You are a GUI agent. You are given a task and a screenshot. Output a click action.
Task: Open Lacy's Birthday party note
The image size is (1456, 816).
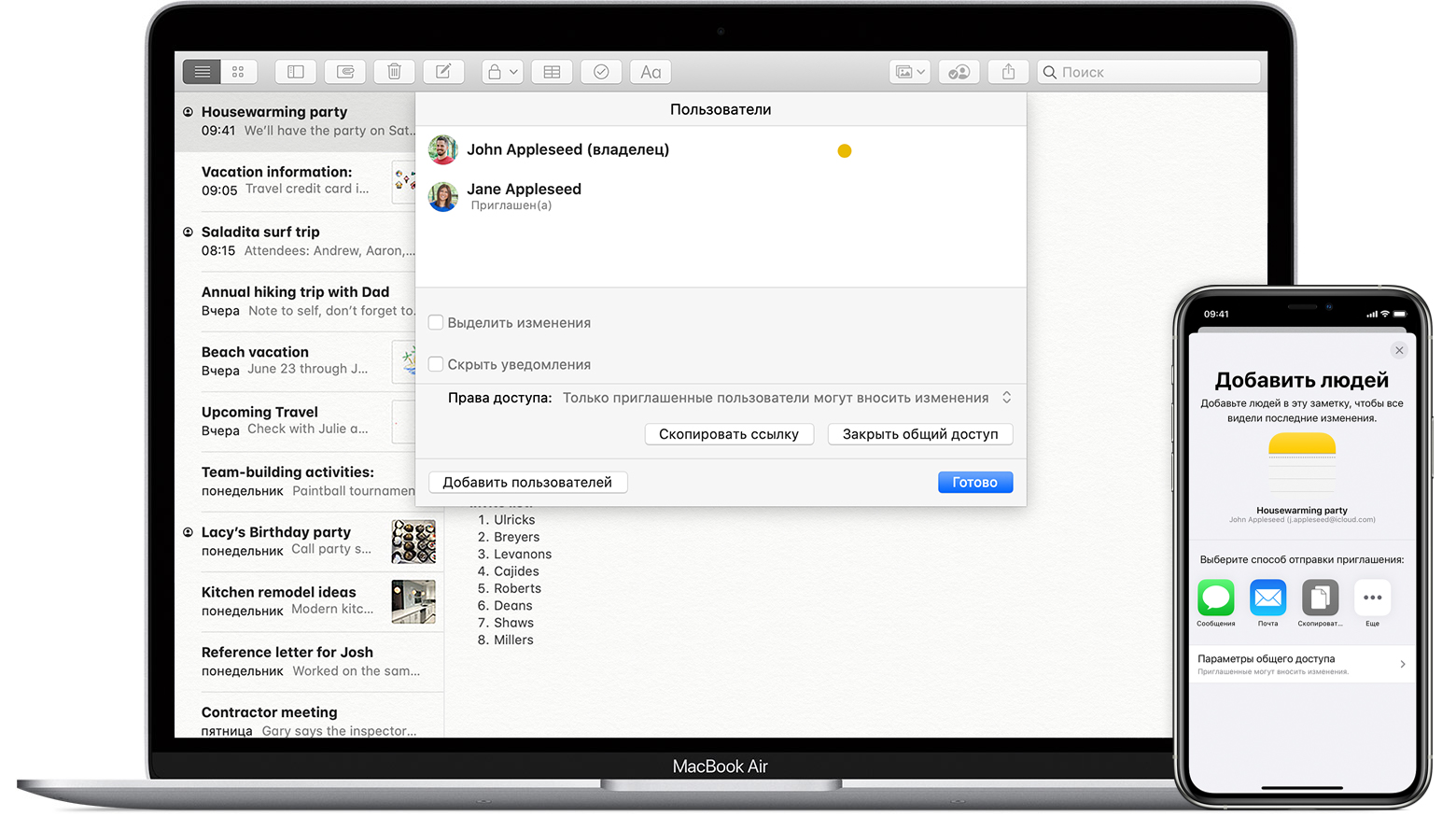(x=309, y=542)
